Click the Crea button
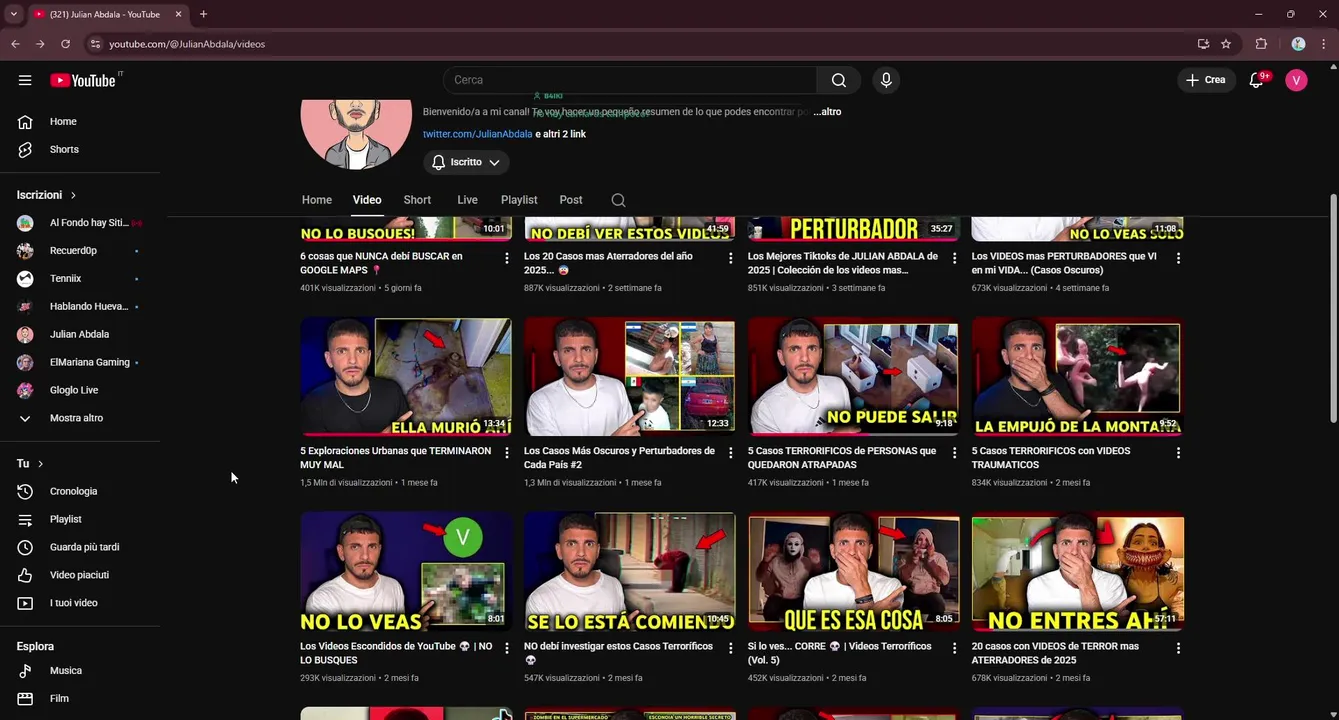Image resolution: width=1339 pixels, height=720 pixels. [x=1206, y=80]
